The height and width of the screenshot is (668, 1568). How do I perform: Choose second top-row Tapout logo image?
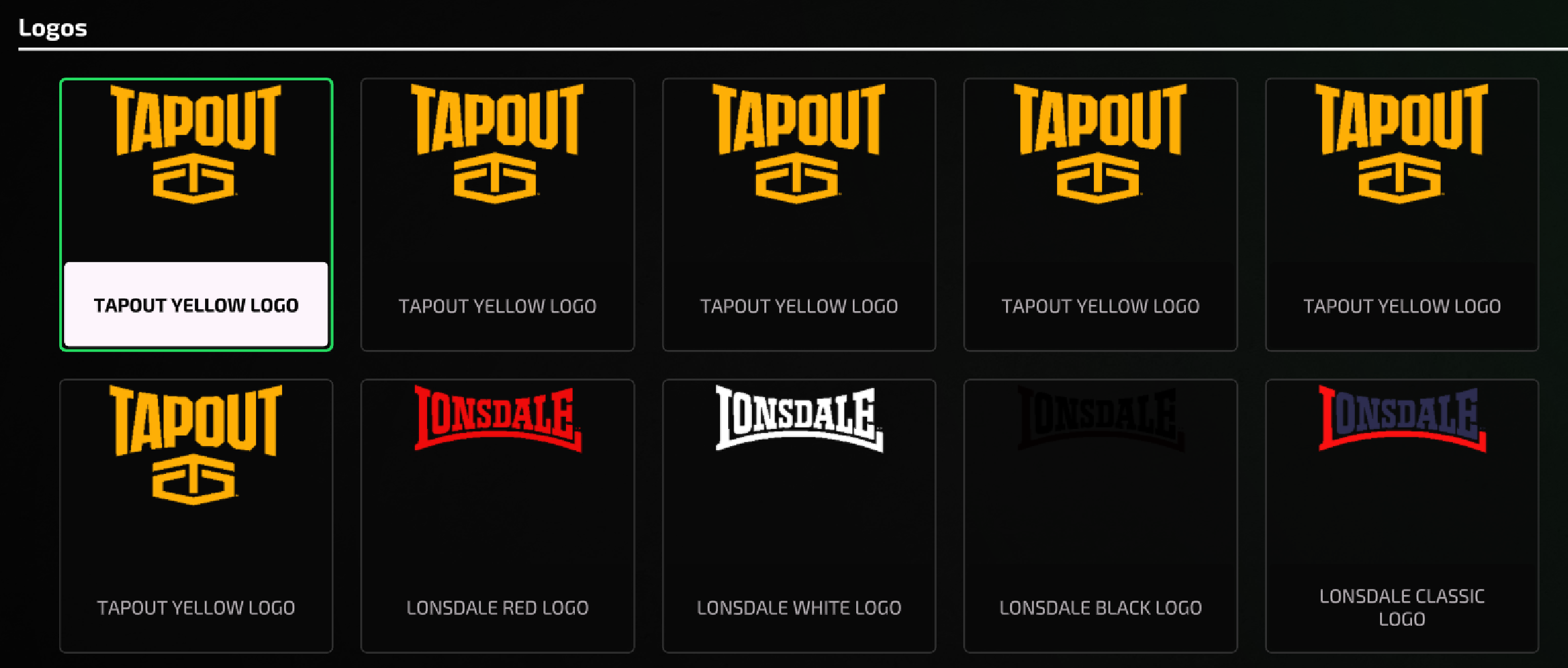click(x=497, y=144)
